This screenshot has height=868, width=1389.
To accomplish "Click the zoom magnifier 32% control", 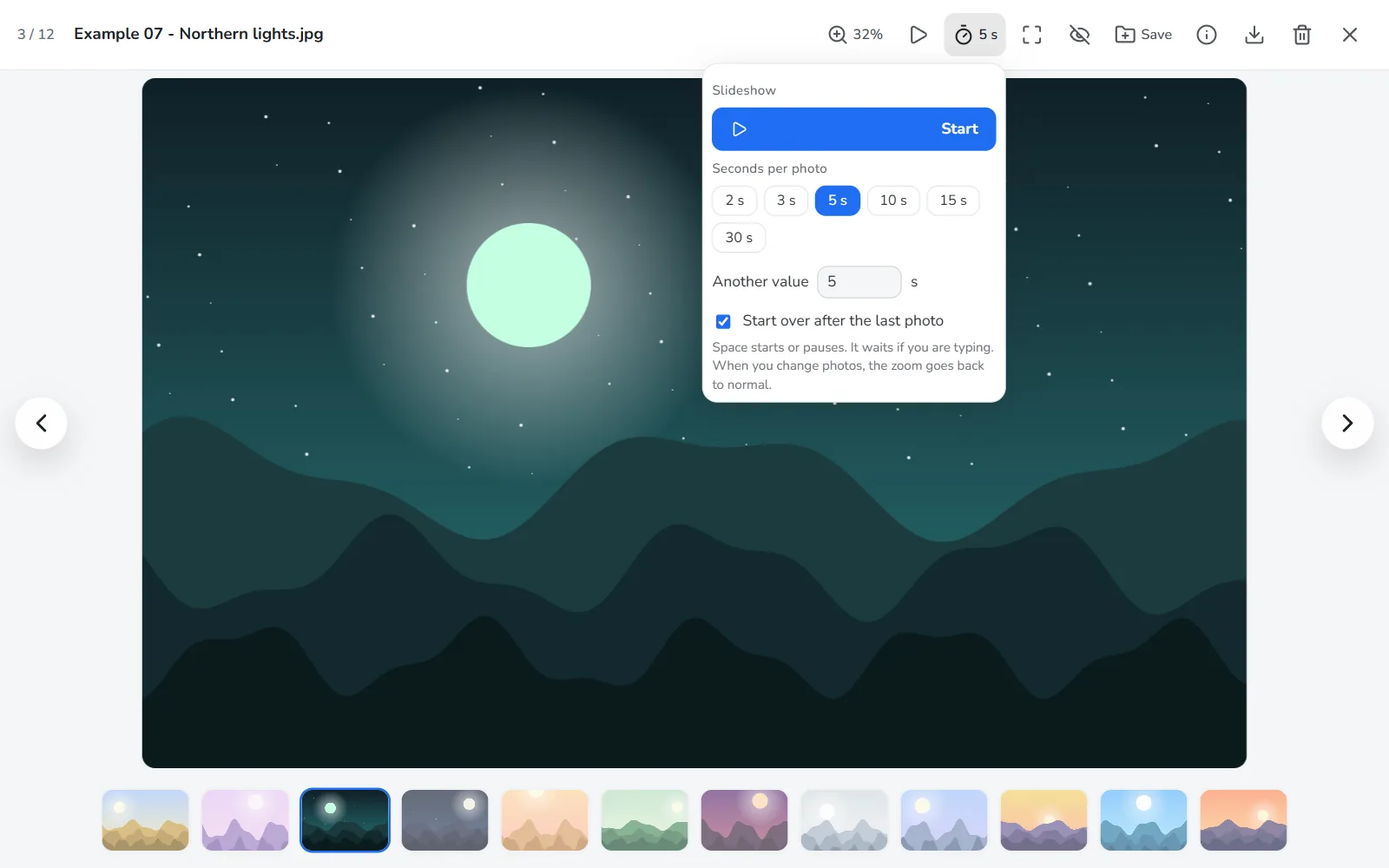I will click(855, 35).
